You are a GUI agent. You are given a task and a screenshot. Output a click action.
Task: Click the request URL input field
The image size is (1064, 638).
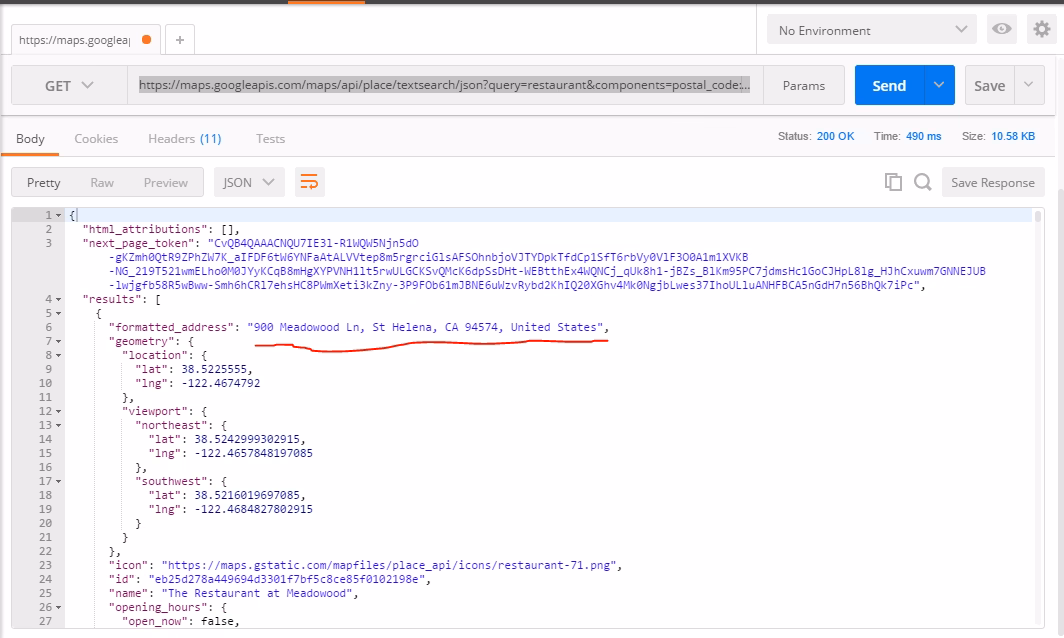(x=445, y=86)
